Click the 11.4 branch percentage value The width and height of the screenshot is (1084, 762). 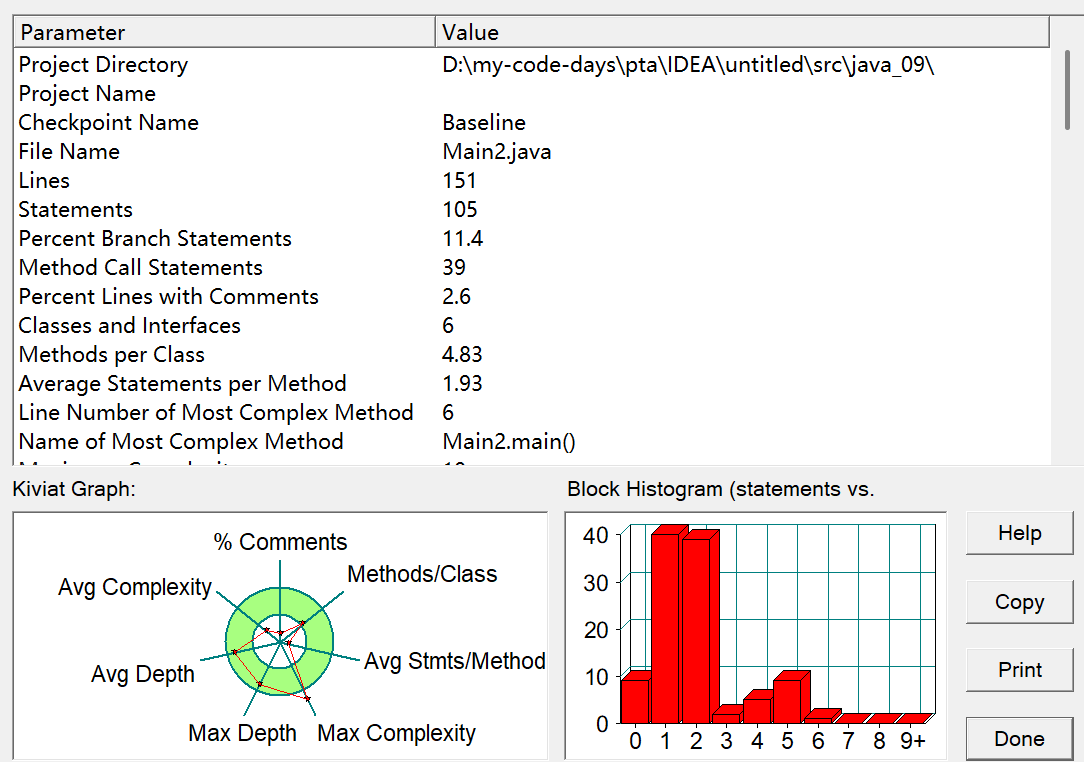(x=462, y=239)
